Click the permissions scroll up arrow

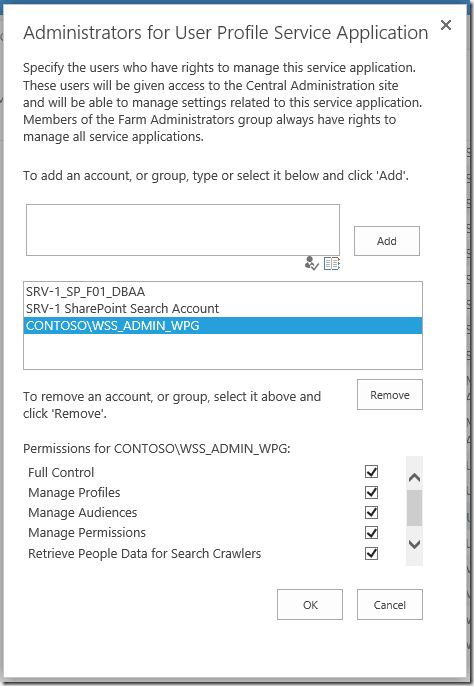[414, 477]
